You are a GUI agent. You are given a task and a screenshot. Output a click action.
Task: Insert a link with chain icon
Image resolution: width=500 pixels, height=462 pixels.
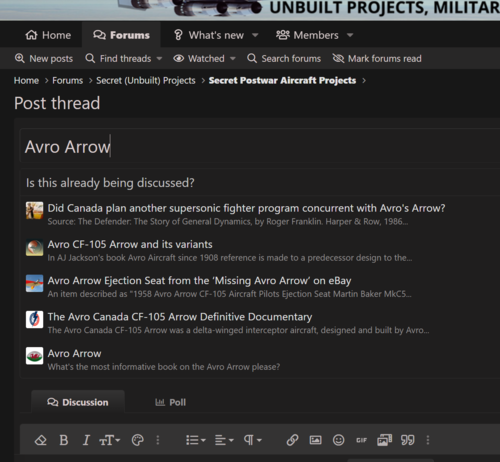(292, 440)
